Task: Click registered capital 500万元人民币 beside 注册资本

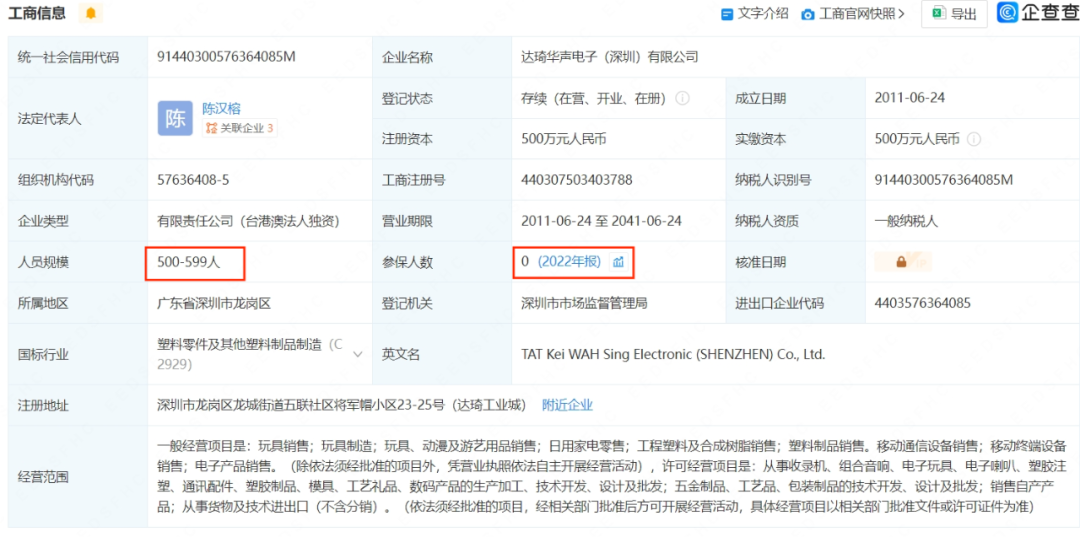Action: 564,139
